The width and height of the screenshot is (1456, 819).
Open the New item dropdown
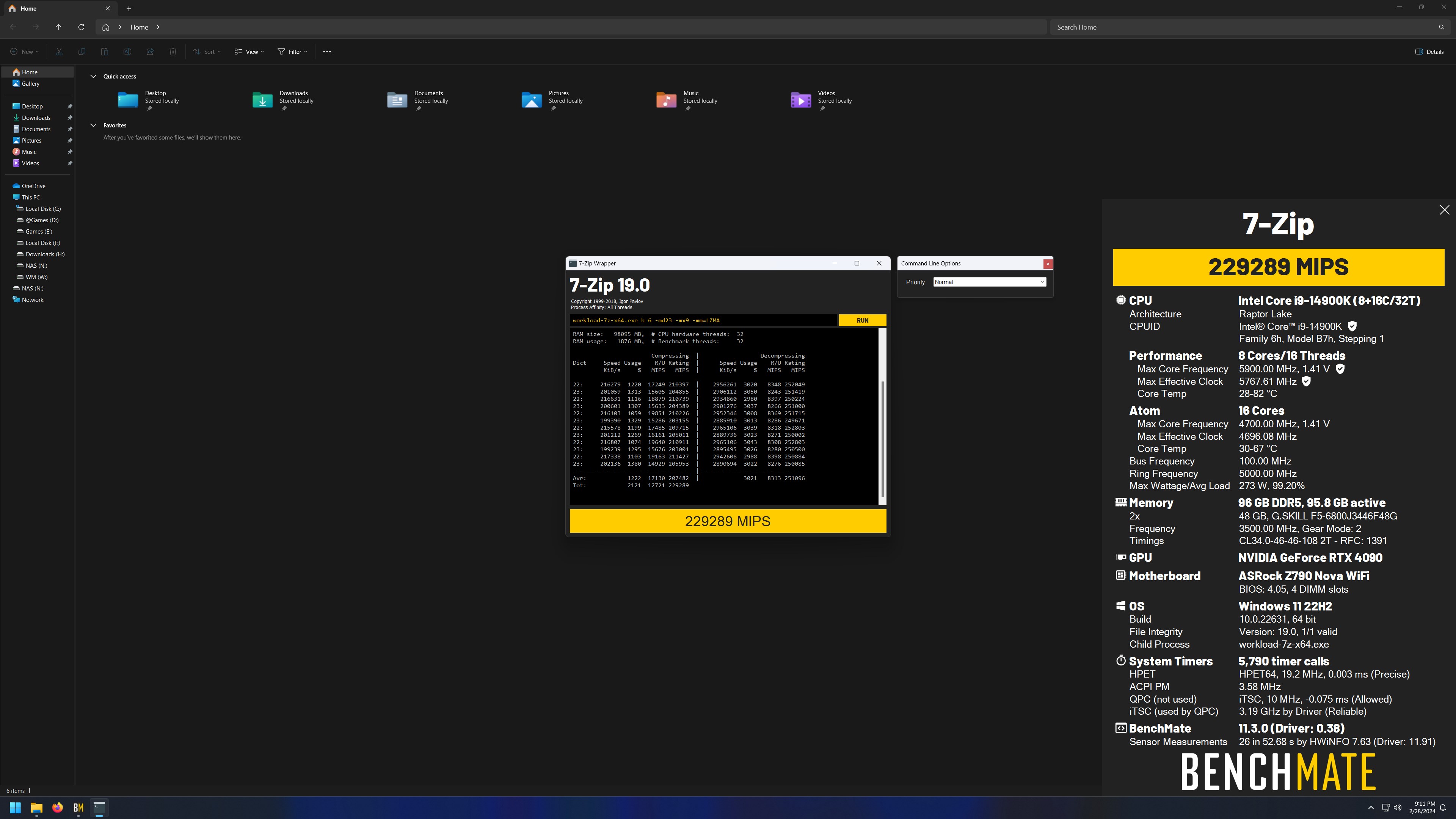[24, 52]
